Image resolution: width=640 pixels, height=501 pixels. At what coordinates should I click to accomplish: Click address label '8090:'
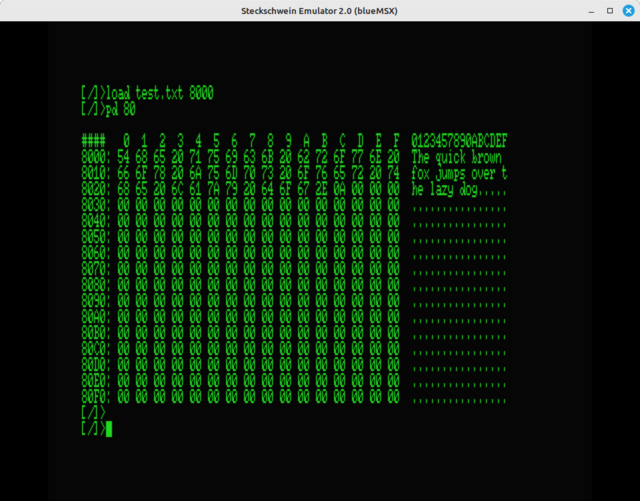pyautogui.click(x=96, y=301)
